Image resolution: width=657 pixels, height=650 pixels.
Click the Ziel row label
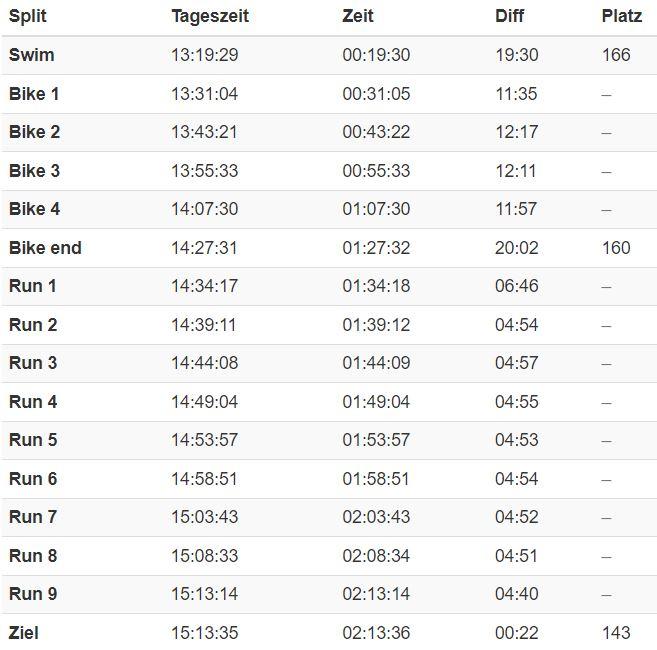tap(23, 633)
